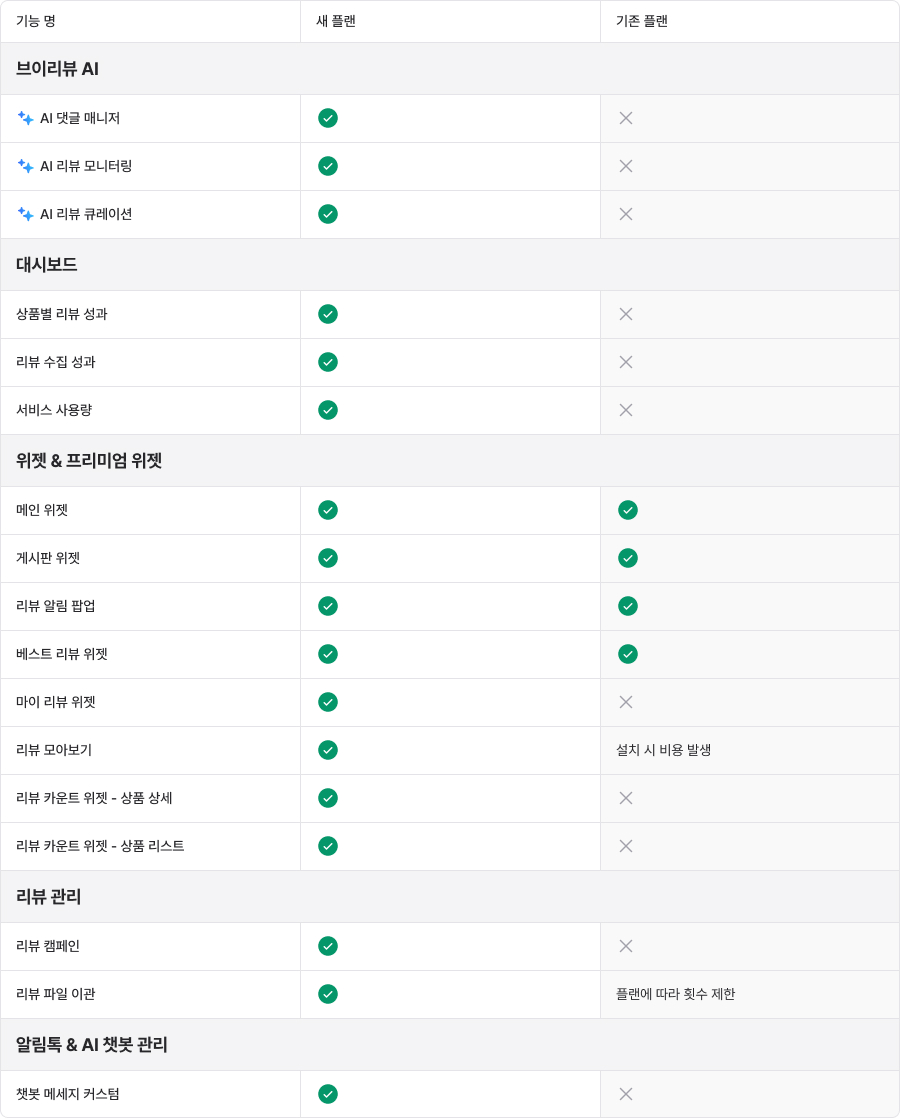
Task: Click the 플랜에 따라 횟수 제한 note
Action: click(675, 994)
